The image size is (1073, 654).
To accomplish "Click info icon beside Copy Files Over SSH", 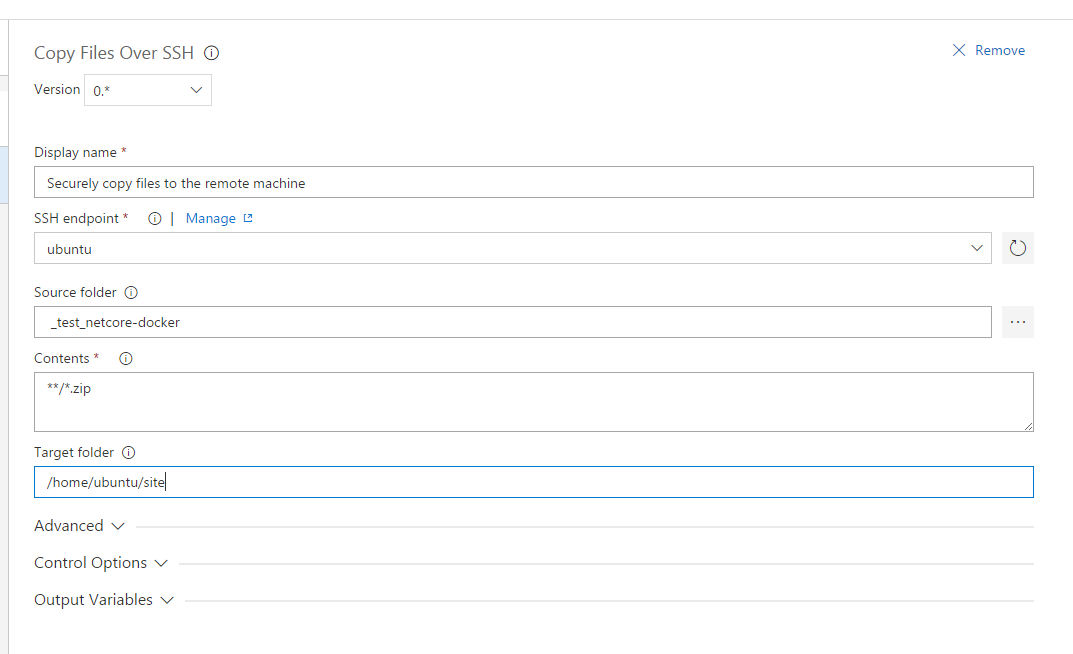I will tap(211, 53).
